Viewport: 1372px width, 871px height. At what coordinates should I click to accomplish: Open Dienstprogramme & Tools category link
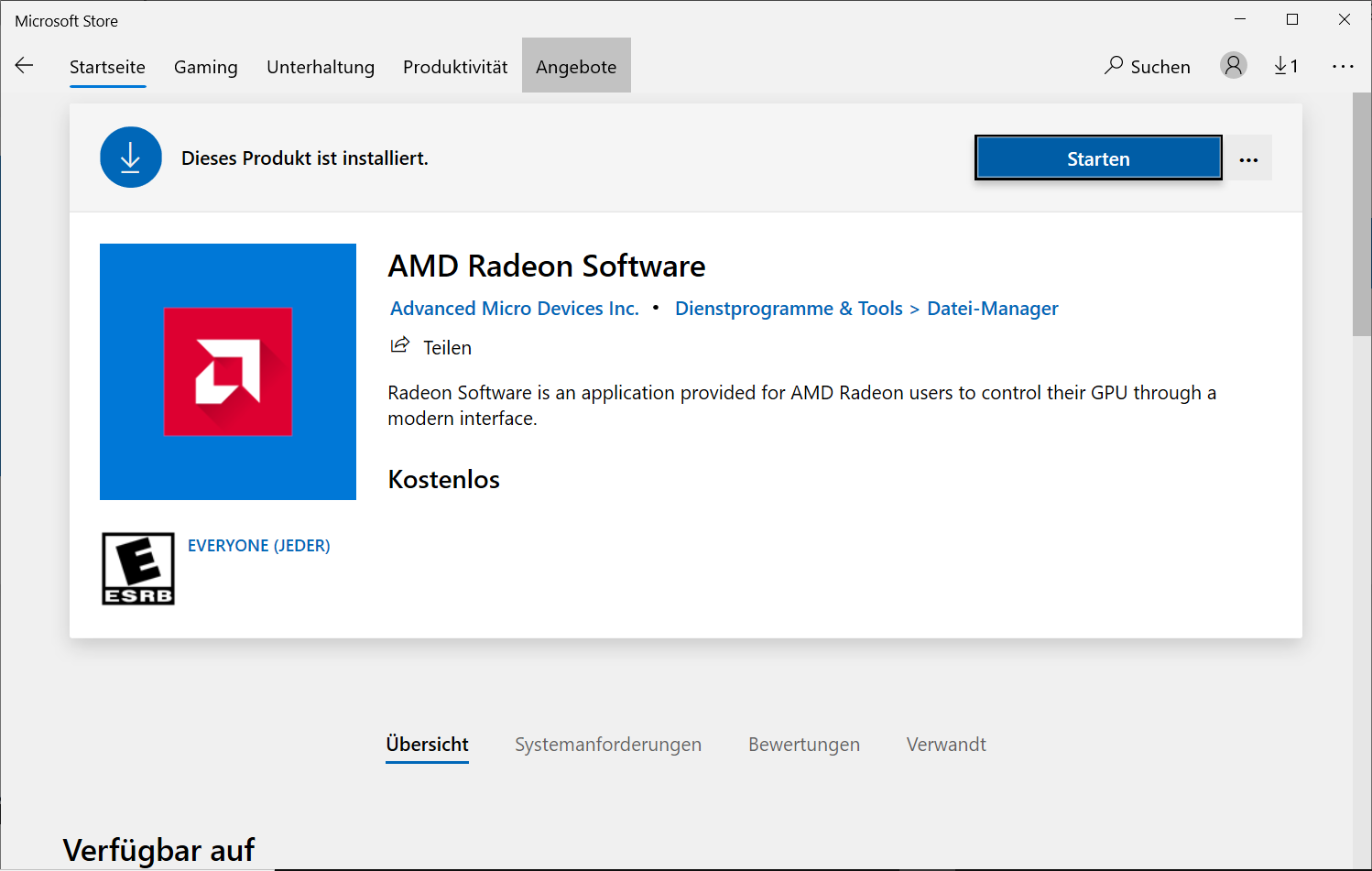[x=789, y=309]
